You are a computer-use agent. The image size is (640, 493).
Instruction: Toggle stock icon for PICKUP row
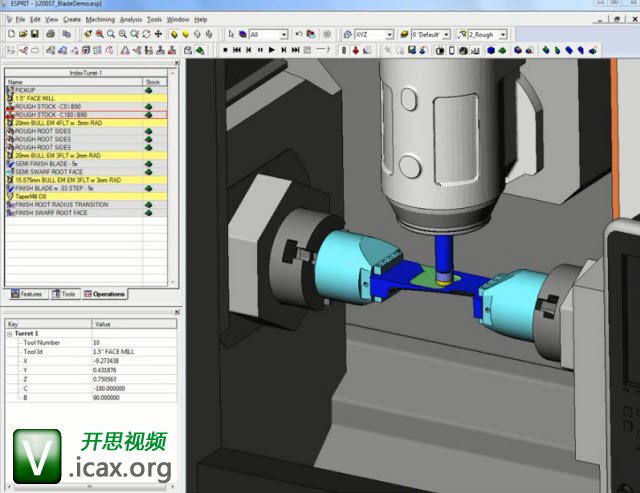[149, 90]
